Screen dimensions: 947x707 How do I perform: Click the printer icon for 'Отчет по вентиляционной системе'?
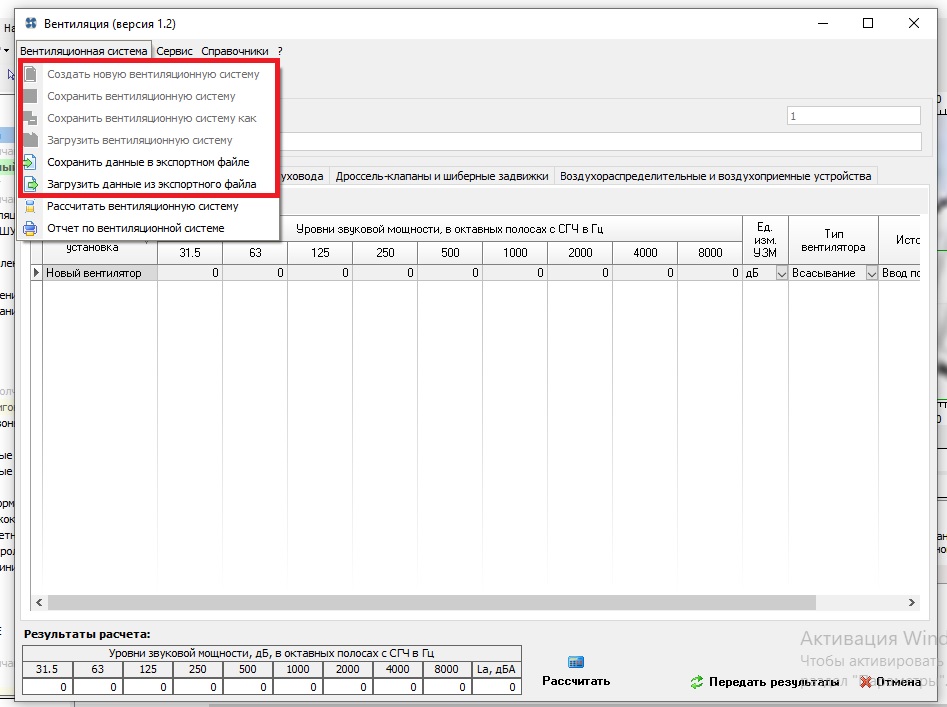[x=30, y=228]
